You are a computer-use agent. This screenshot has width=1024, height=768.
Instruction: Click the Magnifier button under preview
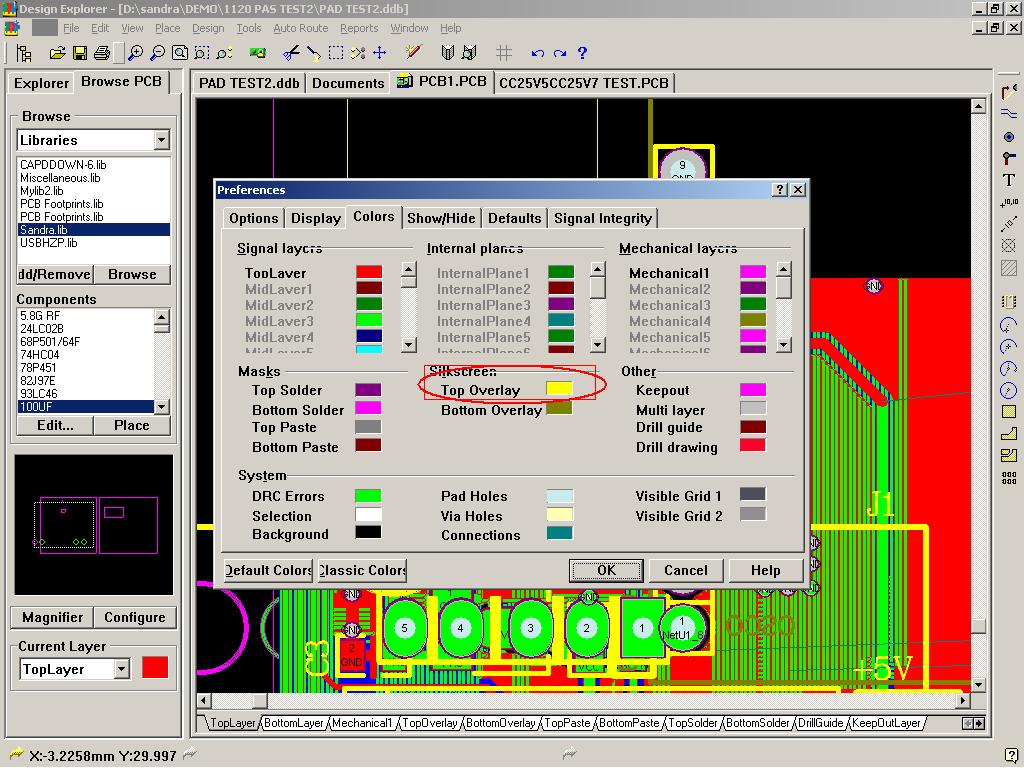52,617
